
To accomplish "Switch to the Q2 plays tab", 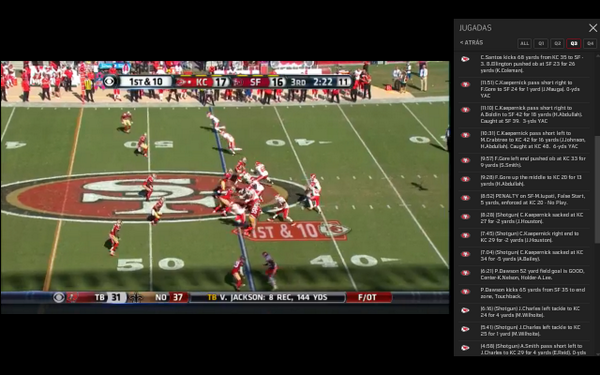I will [558, 44].
